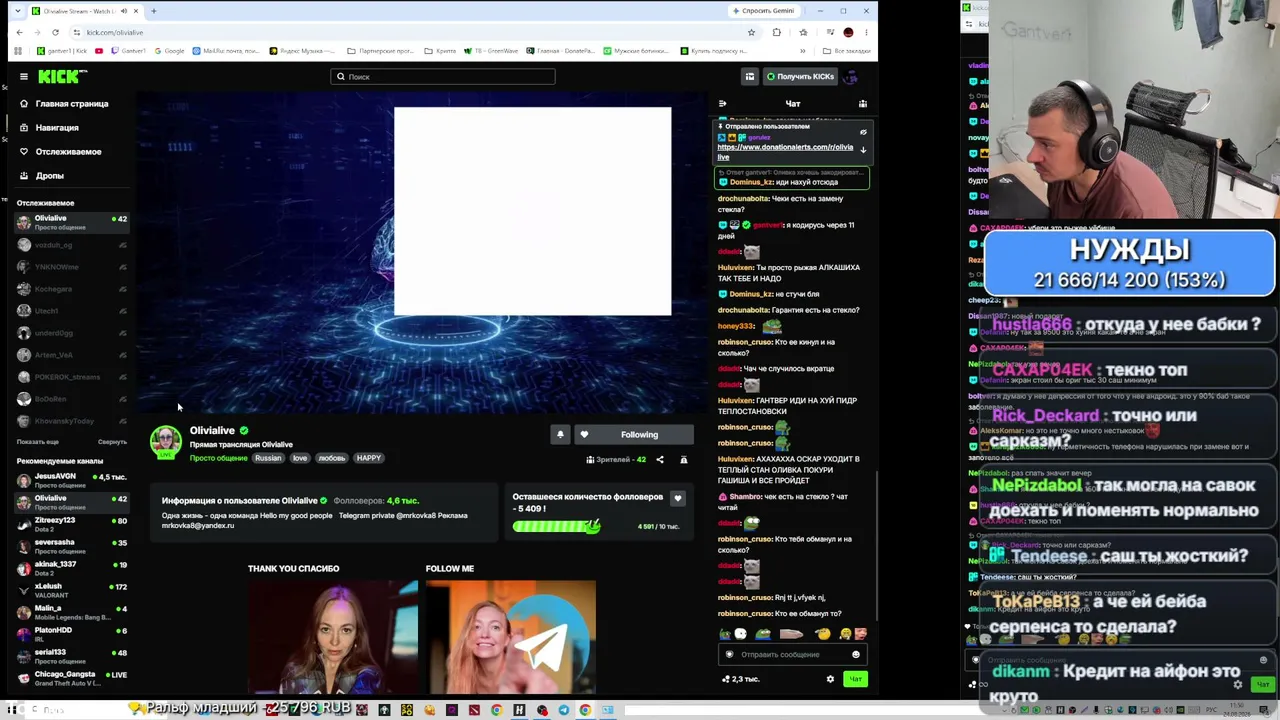Open vozduh_og in followed channels
The height and width of the screenshot is (720, 1280).
72,245
